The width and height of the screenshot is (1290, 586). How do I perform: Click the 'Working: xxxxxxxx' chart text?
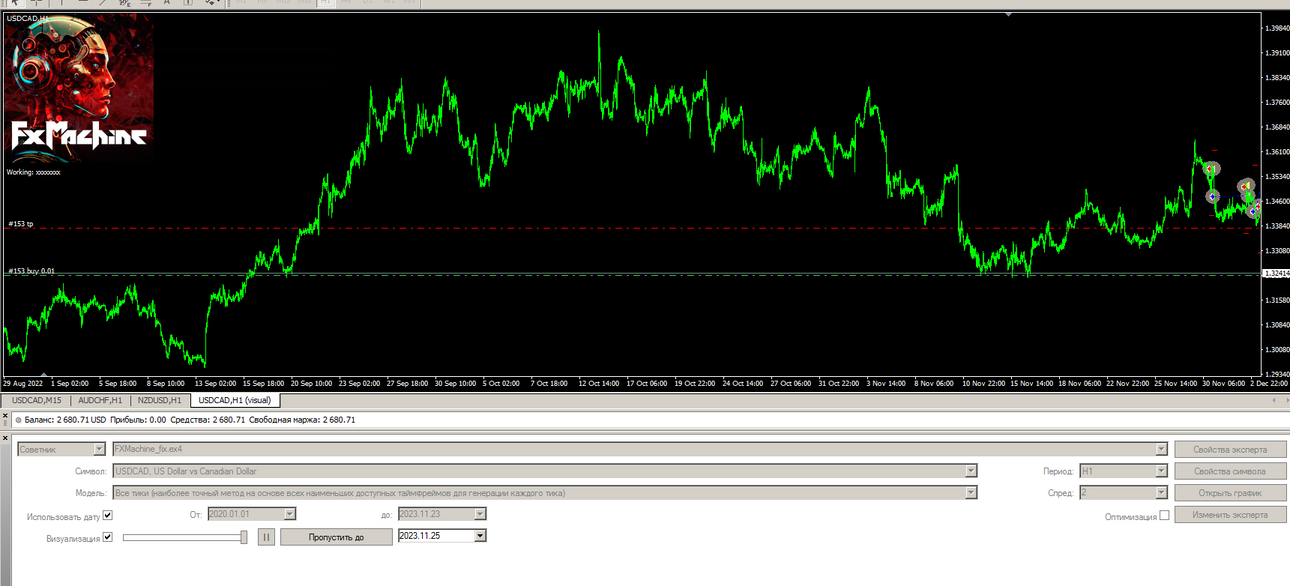33,172
